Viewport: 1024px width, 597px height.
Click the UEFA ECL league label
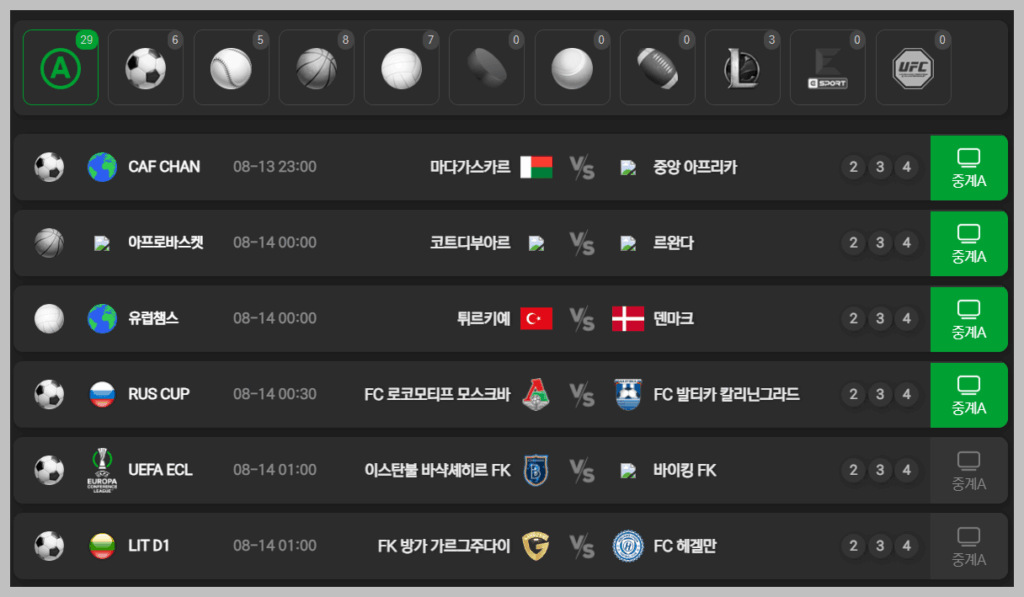(160, 470)
